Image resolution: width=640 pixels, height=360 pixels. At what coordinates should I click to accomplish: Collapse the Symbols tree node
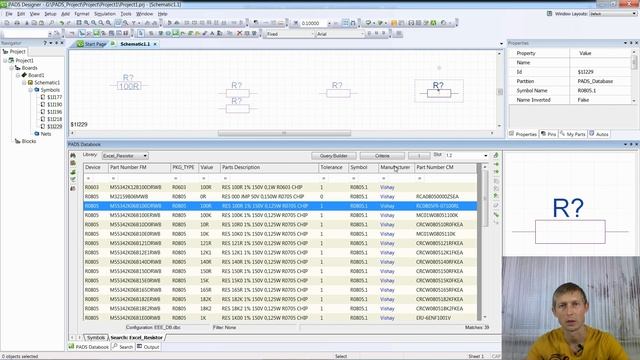click(31, 90)
